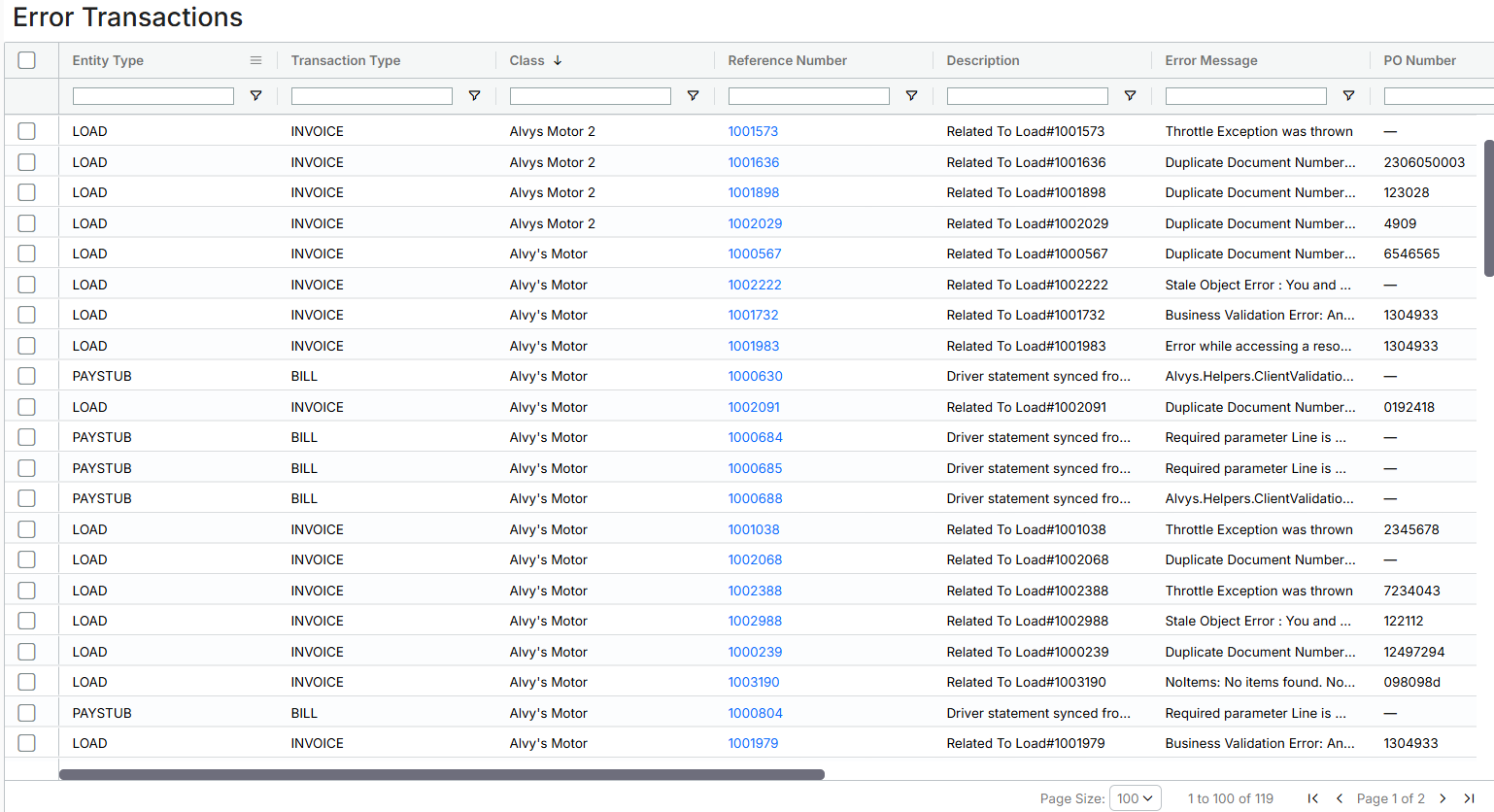
Task: Click 'Stale Object Error' for reference 1002222
Action: (x=1258, y=285)
